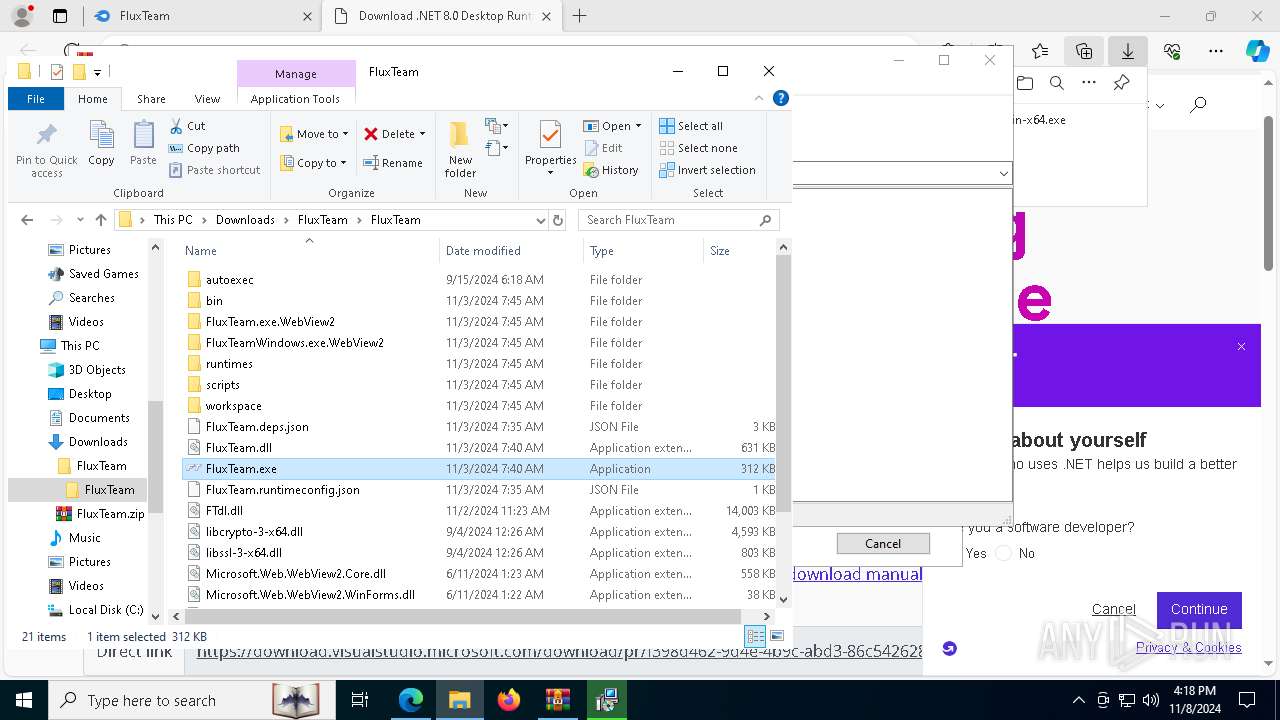
Task: Select the Downloads folder in the navigation tree
Action: point(98,442)
